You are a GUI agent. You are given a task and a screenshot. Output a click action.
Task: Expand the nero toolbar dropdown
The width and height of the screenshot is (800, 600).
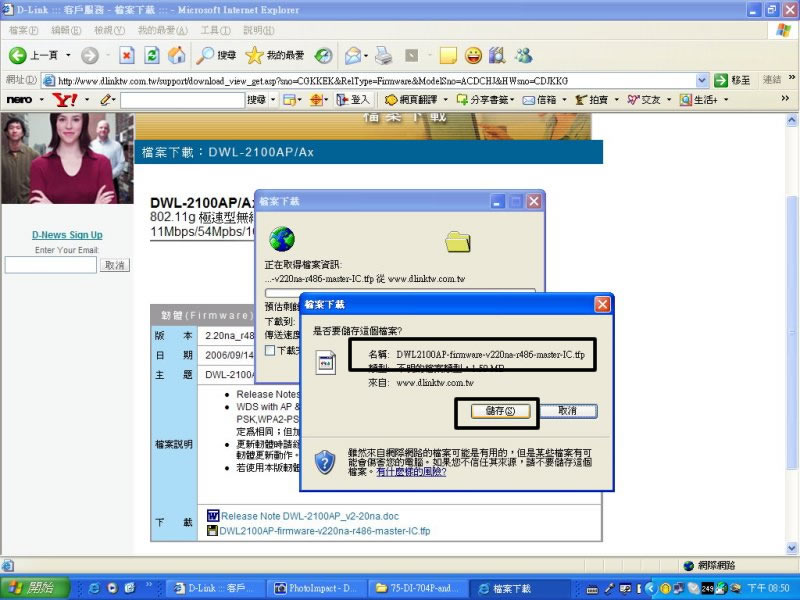click(42, 99)
